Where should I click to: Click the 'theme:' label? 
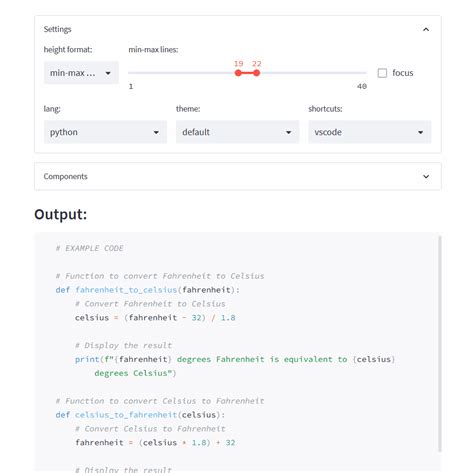tap(188, 109)
